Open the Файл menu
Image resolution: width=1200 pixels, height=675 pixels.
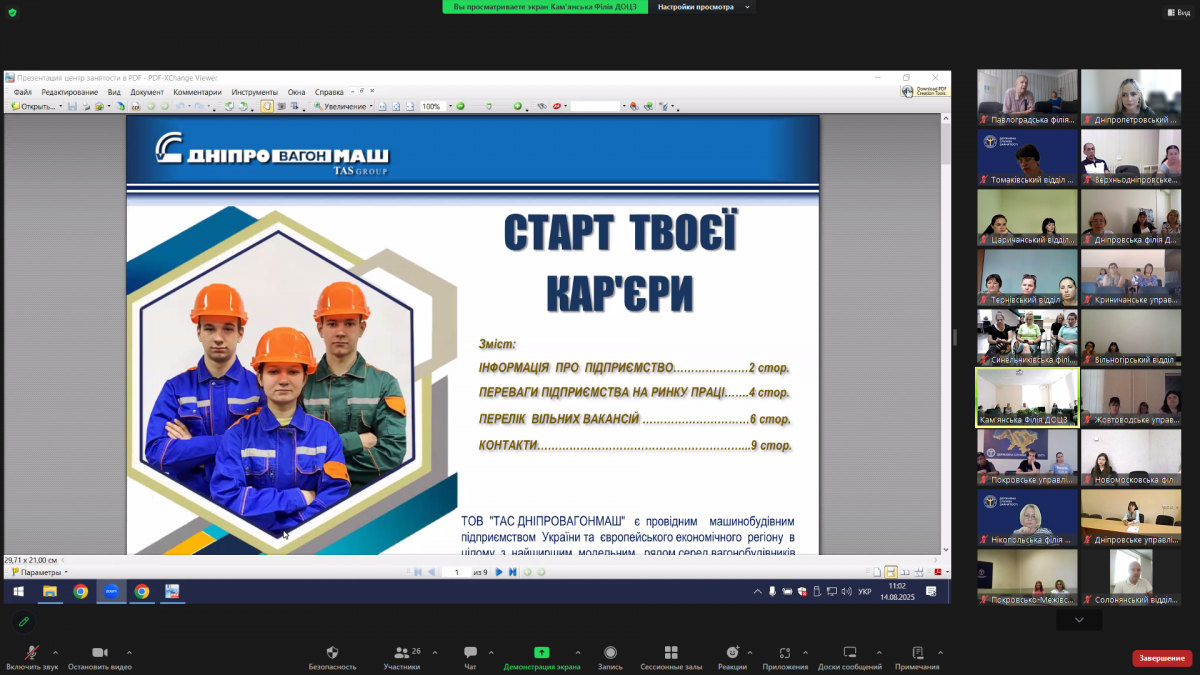click(x=22, y=92)
